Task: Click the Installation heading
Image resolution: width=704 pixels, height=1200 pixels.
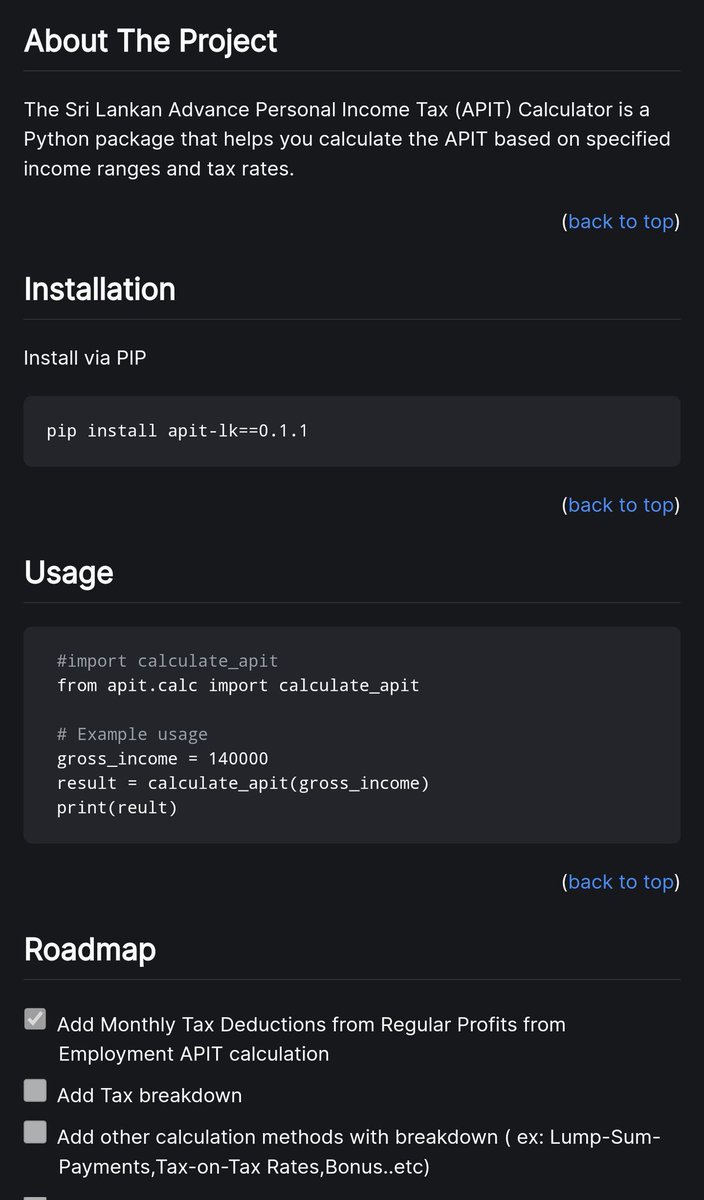Action: tap(100, 289)
